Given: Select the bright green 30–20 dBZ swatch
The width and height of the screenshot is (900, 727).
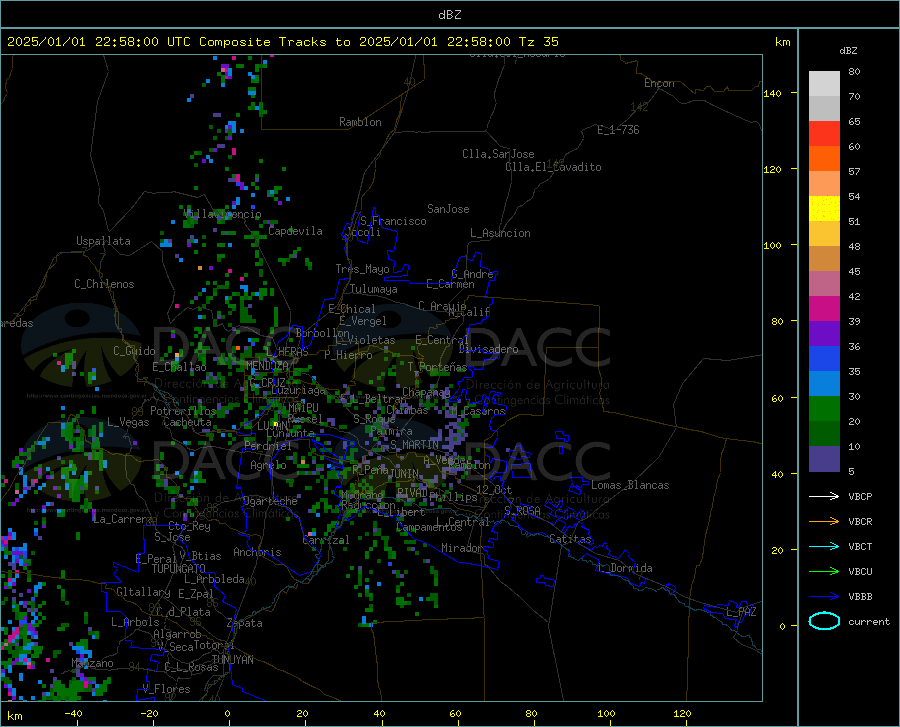Looking at the screenshot, I should click(x=824, y=409).
